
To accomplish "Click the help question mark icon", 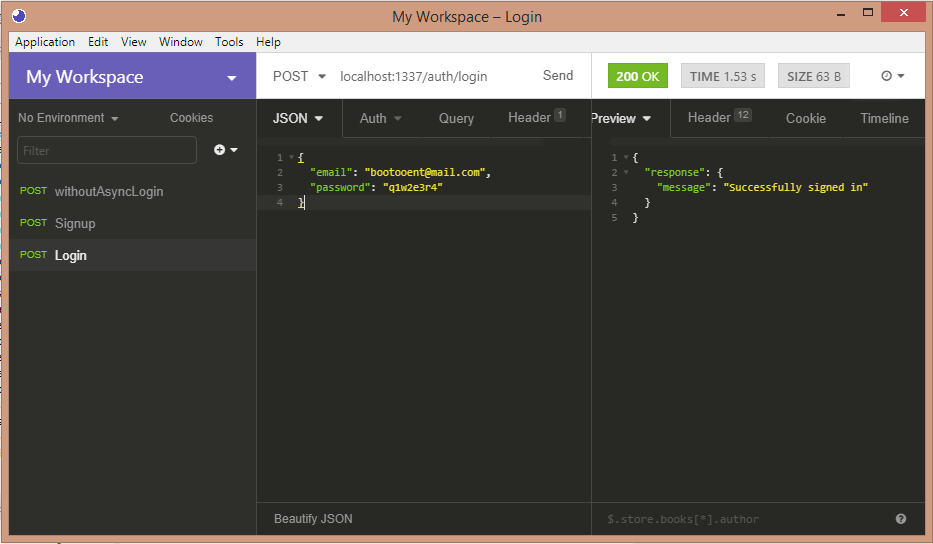I will pyautogui.click(x=901, y=519).
